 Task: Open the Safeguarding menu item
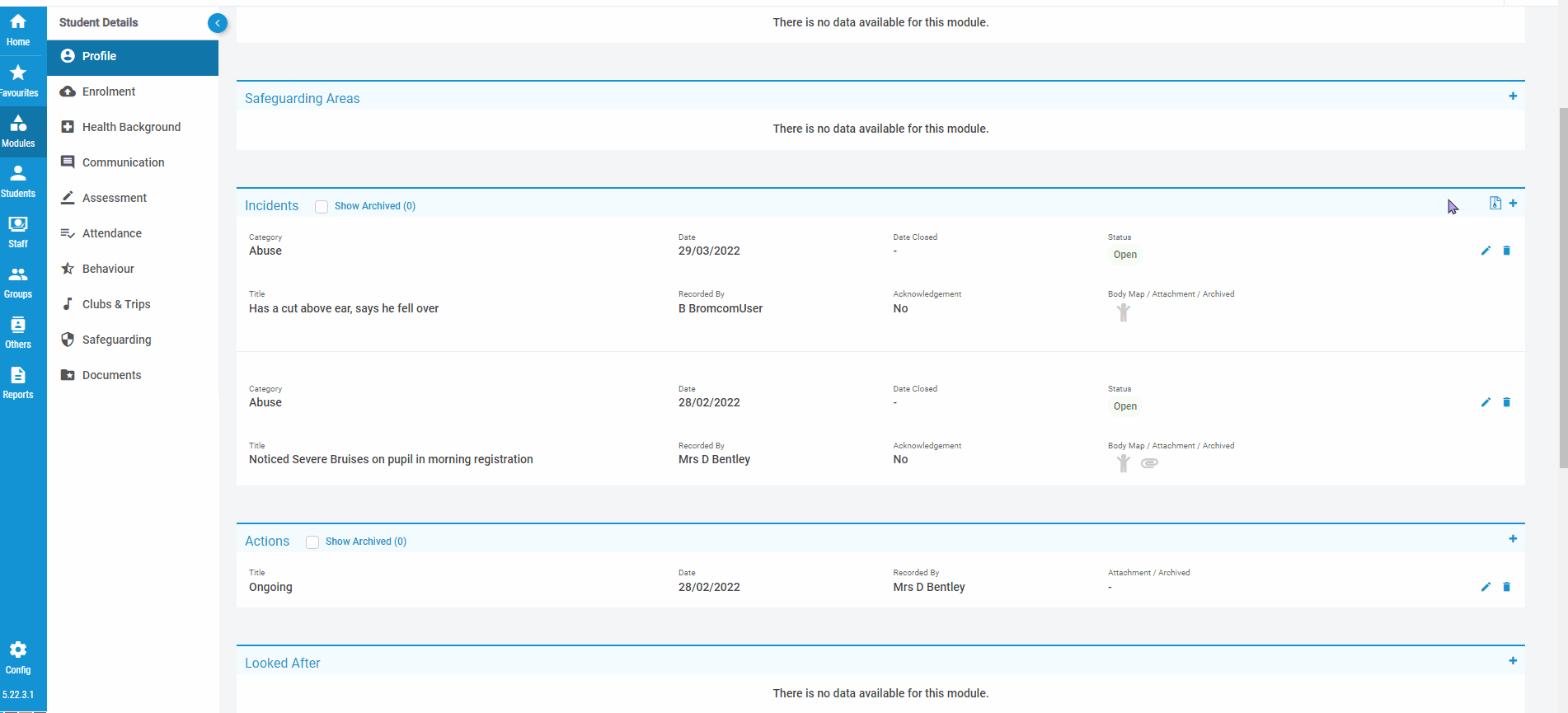click(133, 340)
